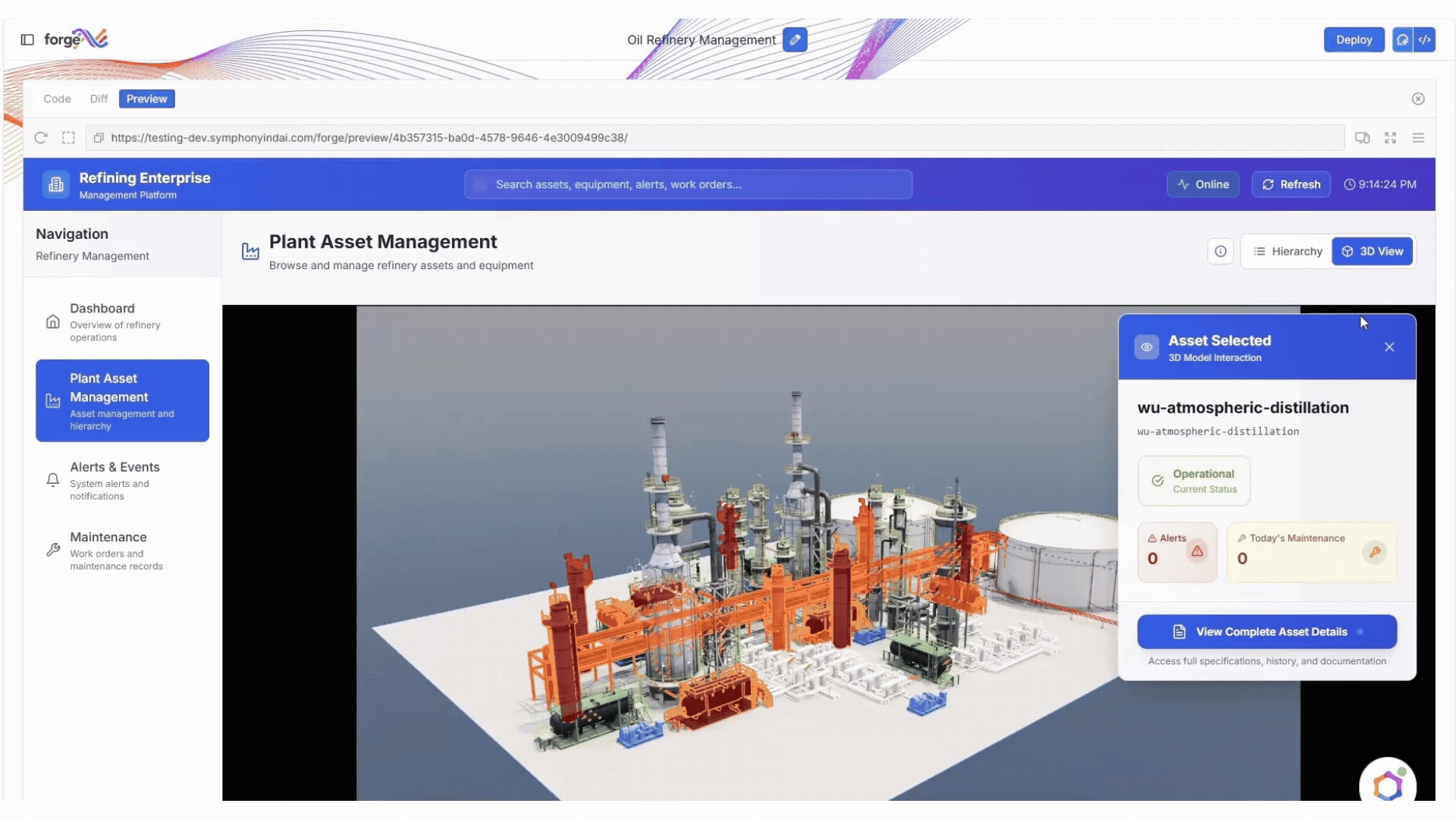
Task: Reload the preview with the refresh icon
Action: 41,137
